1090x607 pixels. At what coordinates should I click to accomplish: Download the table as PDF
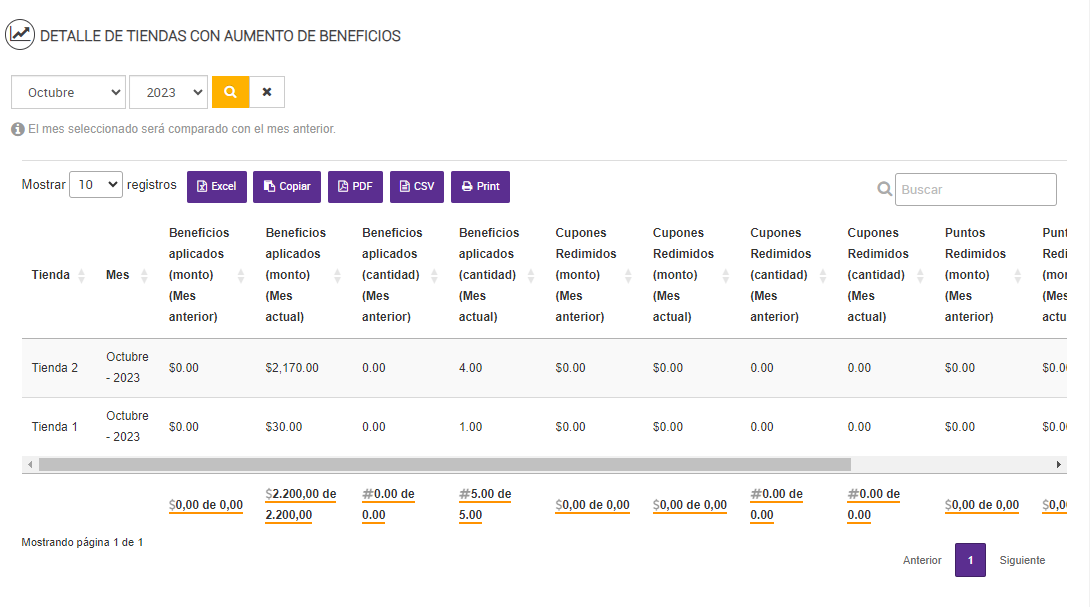point(355,187)
